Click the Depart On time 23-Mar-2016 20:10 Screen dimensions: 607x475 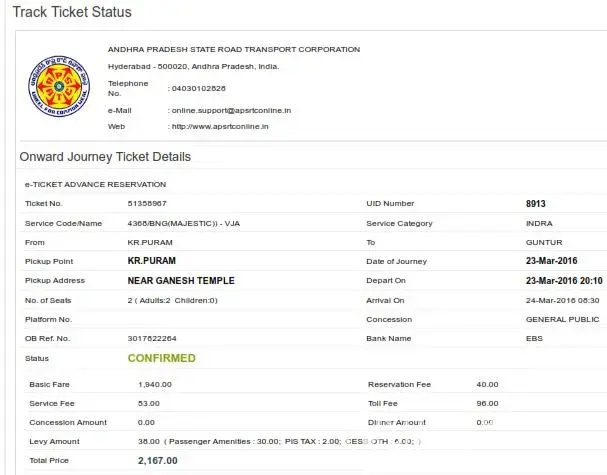[x=563, y=281]
